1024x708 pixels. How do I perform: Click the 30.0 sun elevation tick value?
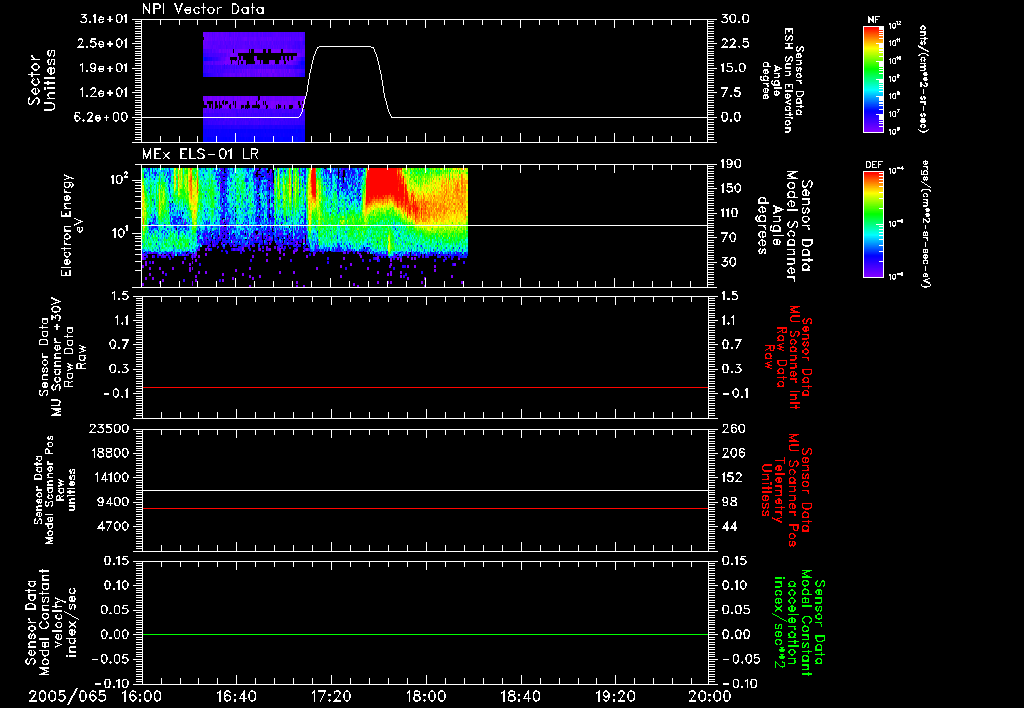pyautogui.click(x=735, y=19)
